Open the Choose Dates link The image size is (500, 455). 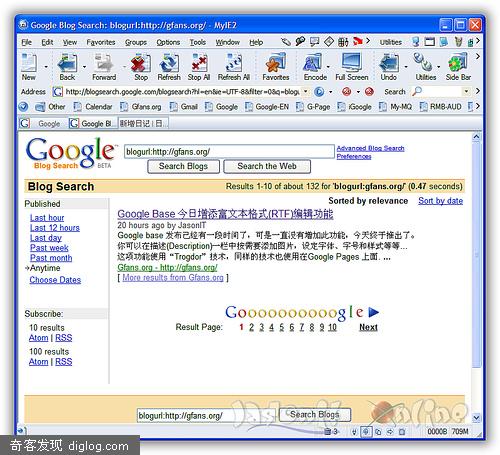55,280
